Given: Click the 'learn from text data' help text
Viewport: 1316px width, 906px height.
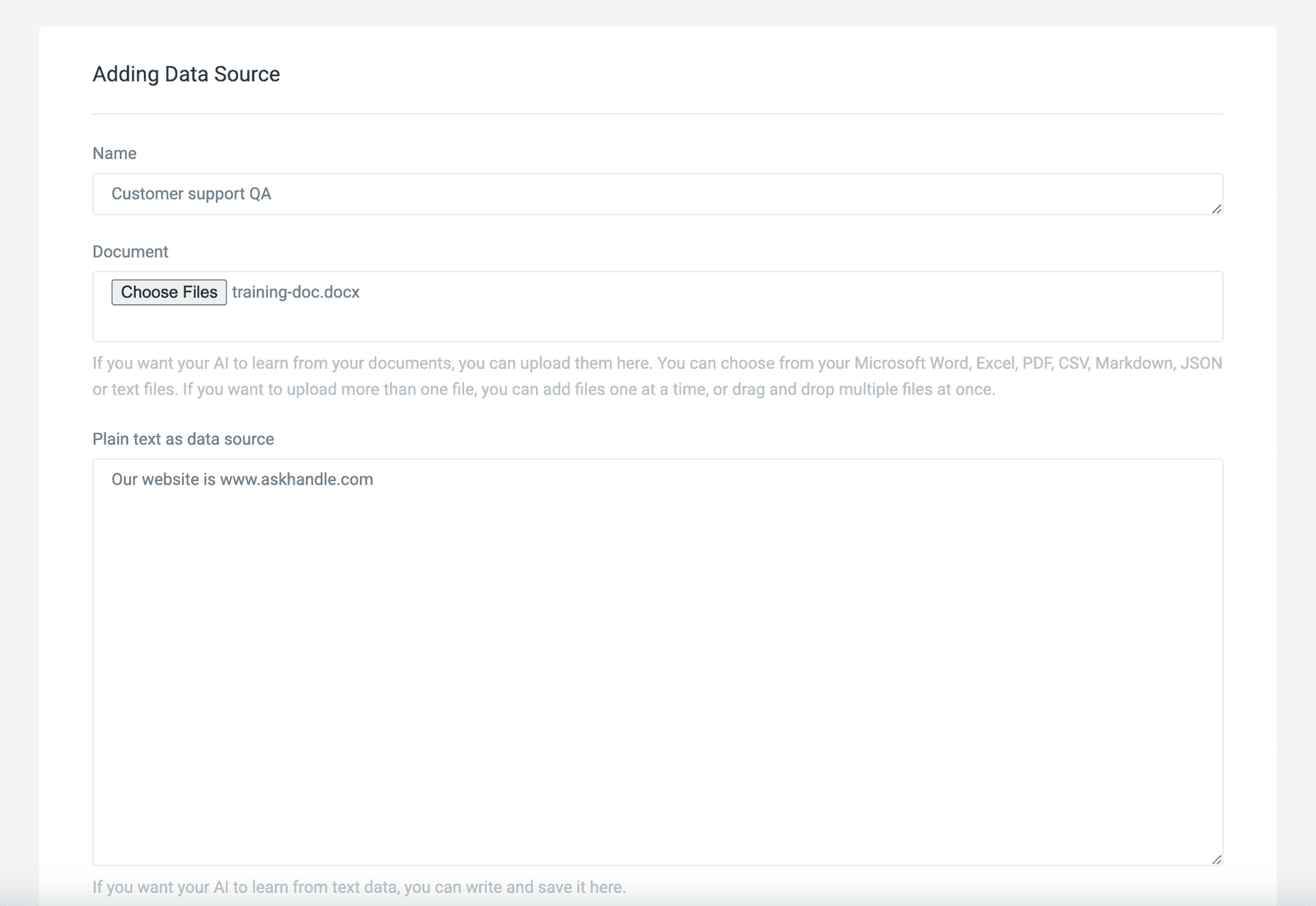Looking at the screenshot, I should [x=359, y=887].
